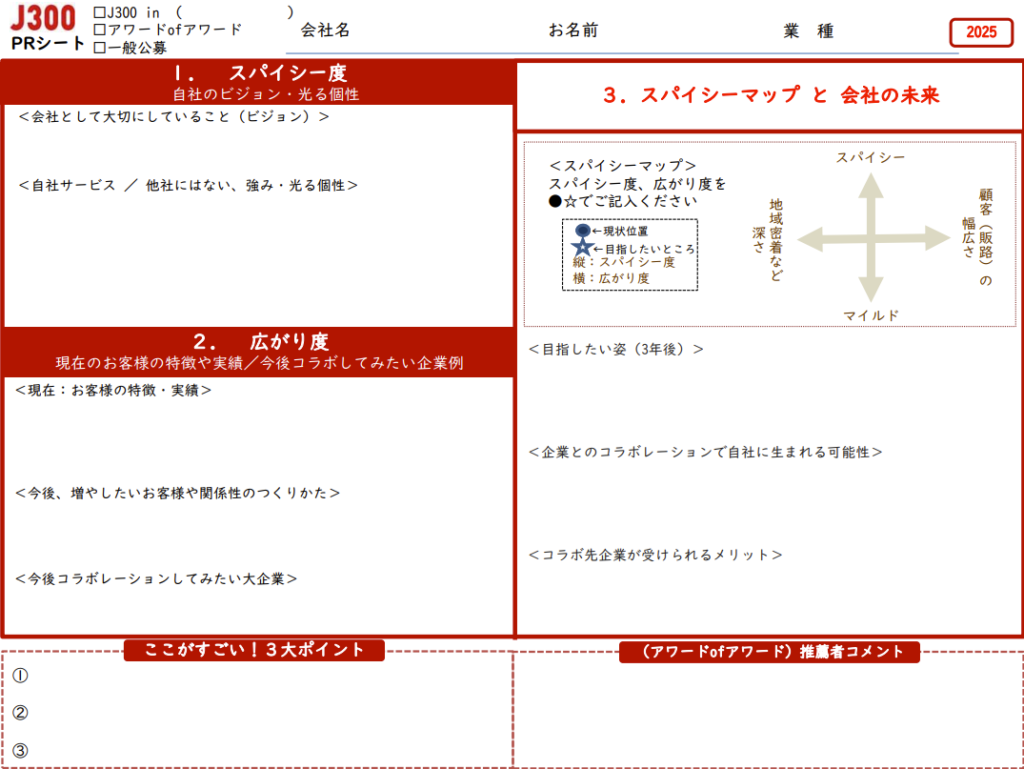The image size is (1024, 769).
Task: Click the ここがすごい！３大ポイント banner
Action: (x=254, y=650)
